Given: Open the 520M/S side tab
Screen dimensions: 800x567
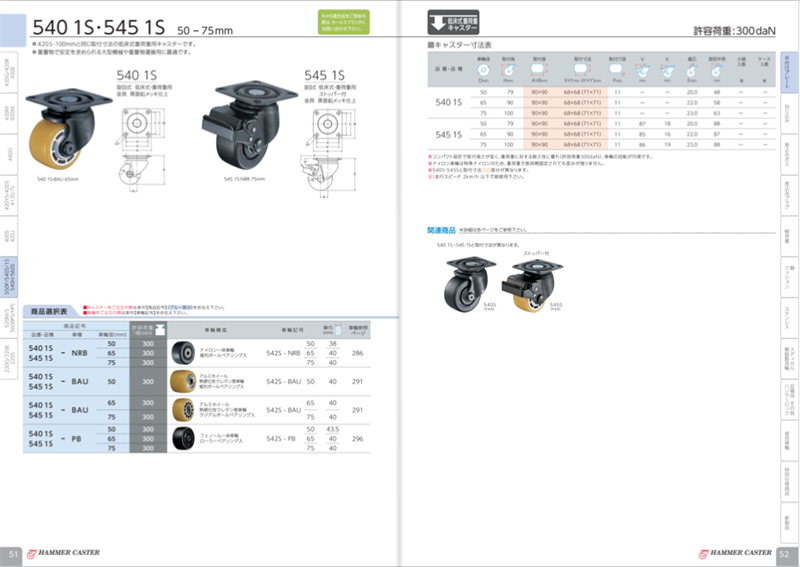Looking at the screenshot, I should pos(9,318).
